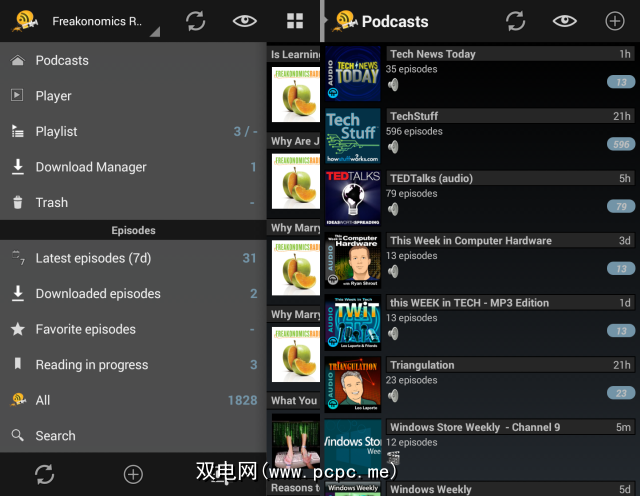This screenshot has width=640, height=496.
Task: Click 79 unread badge for TEDTalks
Action: (x=621, y=207)
